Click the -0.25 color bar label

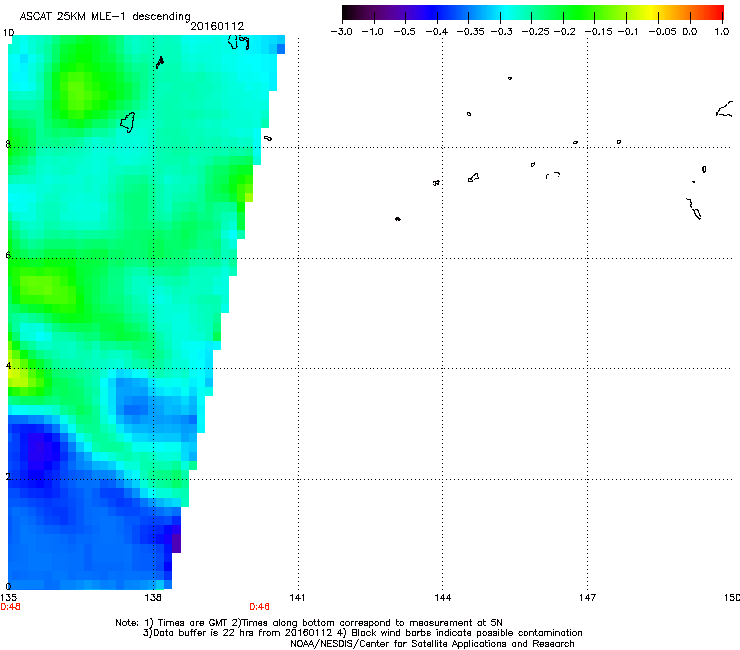click(536, 32)
